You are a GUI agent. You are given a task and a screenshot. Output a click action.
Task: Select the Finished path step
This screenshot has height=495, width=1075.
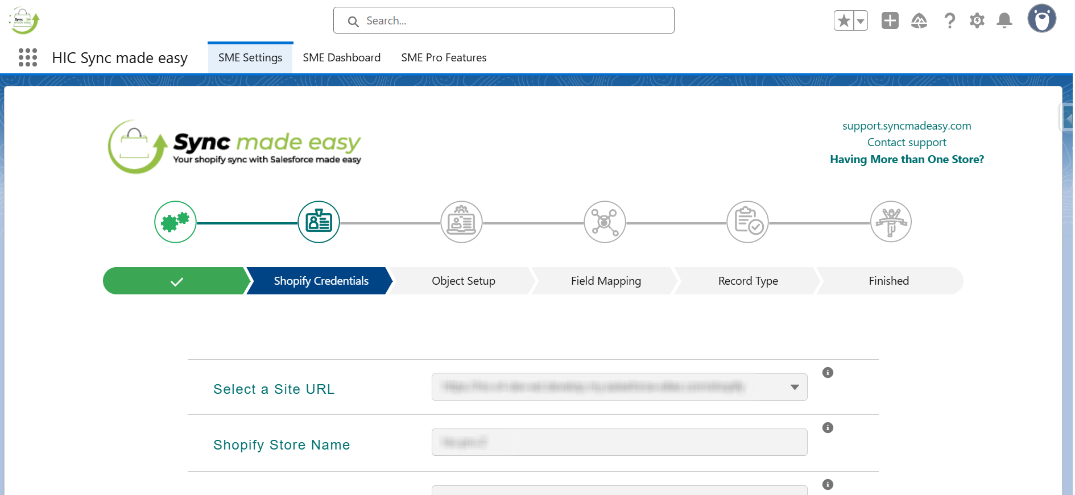pyautogui.click(x=889, y=281)
